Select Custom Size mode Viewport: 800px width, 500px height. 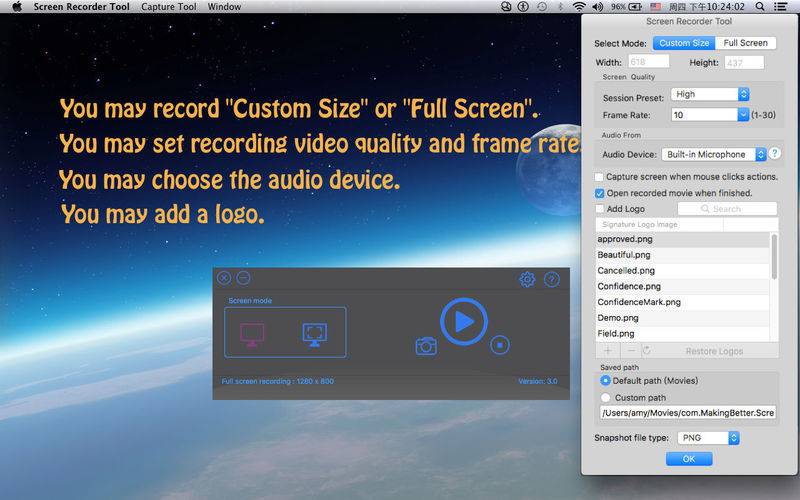point(684,43)
